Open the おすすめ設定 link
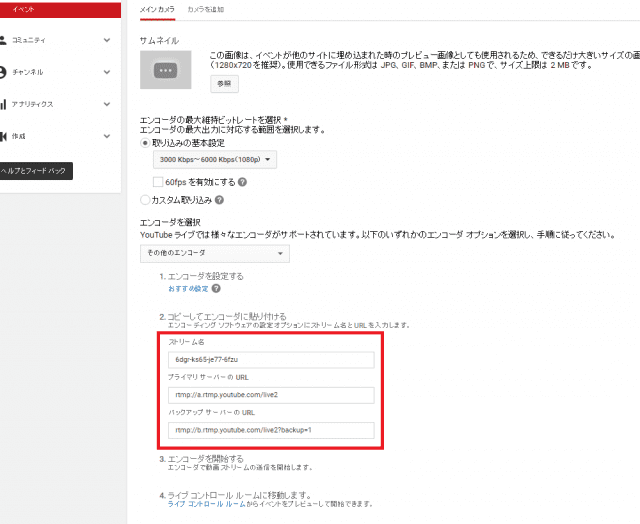The height and width of the screenshot is (524, 640). [x=188, y=289]
